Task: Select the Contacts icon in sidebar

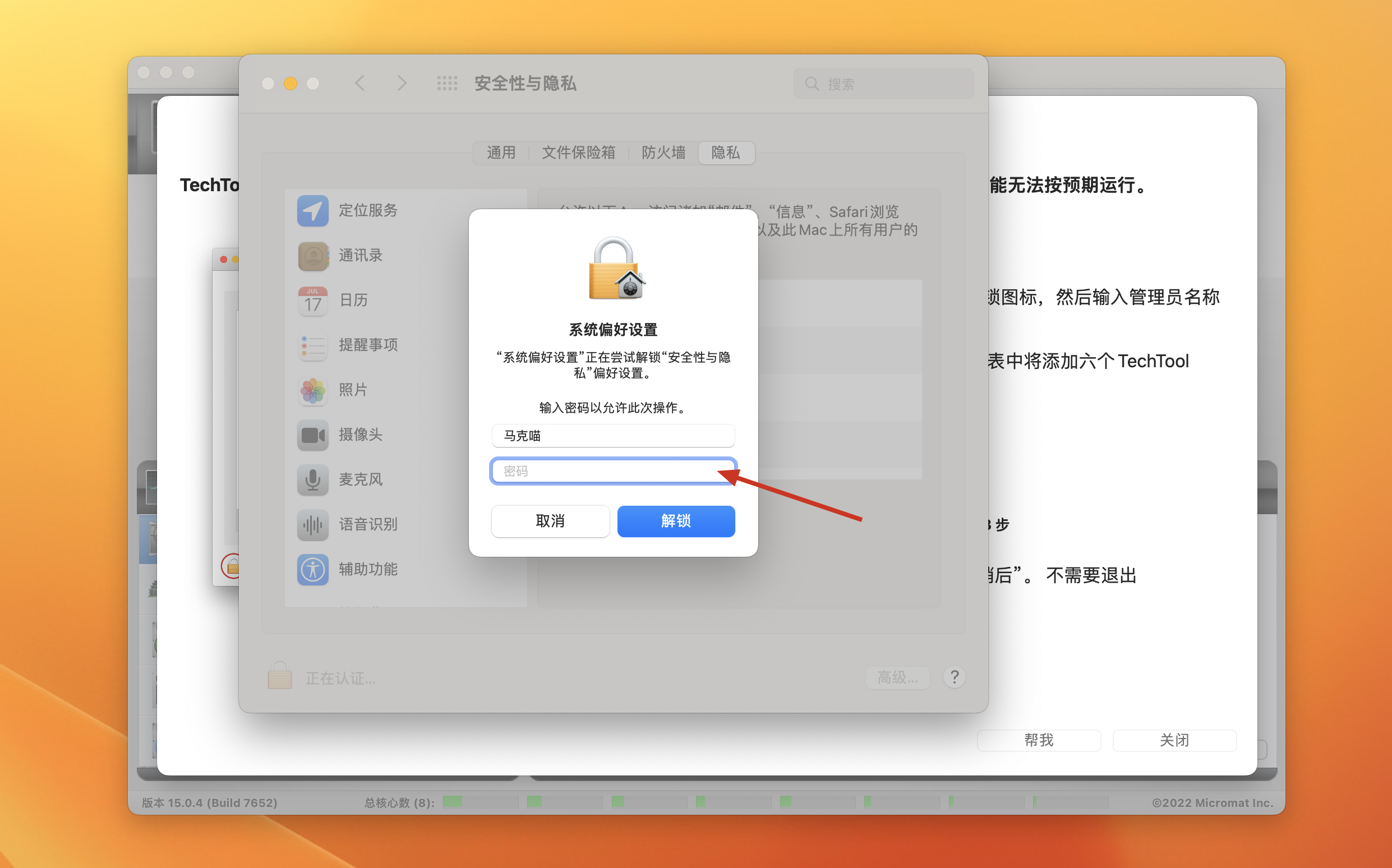Action: (312, 256)
